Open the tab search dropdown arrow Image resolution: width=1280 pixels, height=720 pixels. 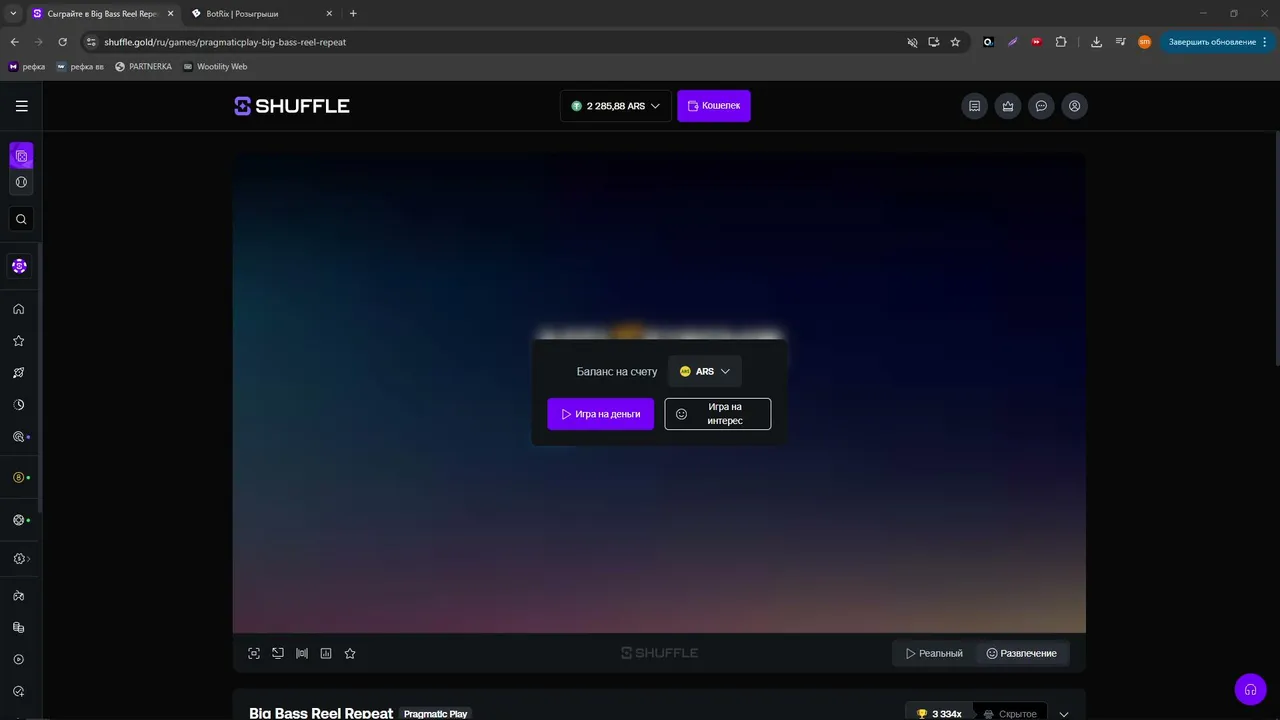point(13,14)
